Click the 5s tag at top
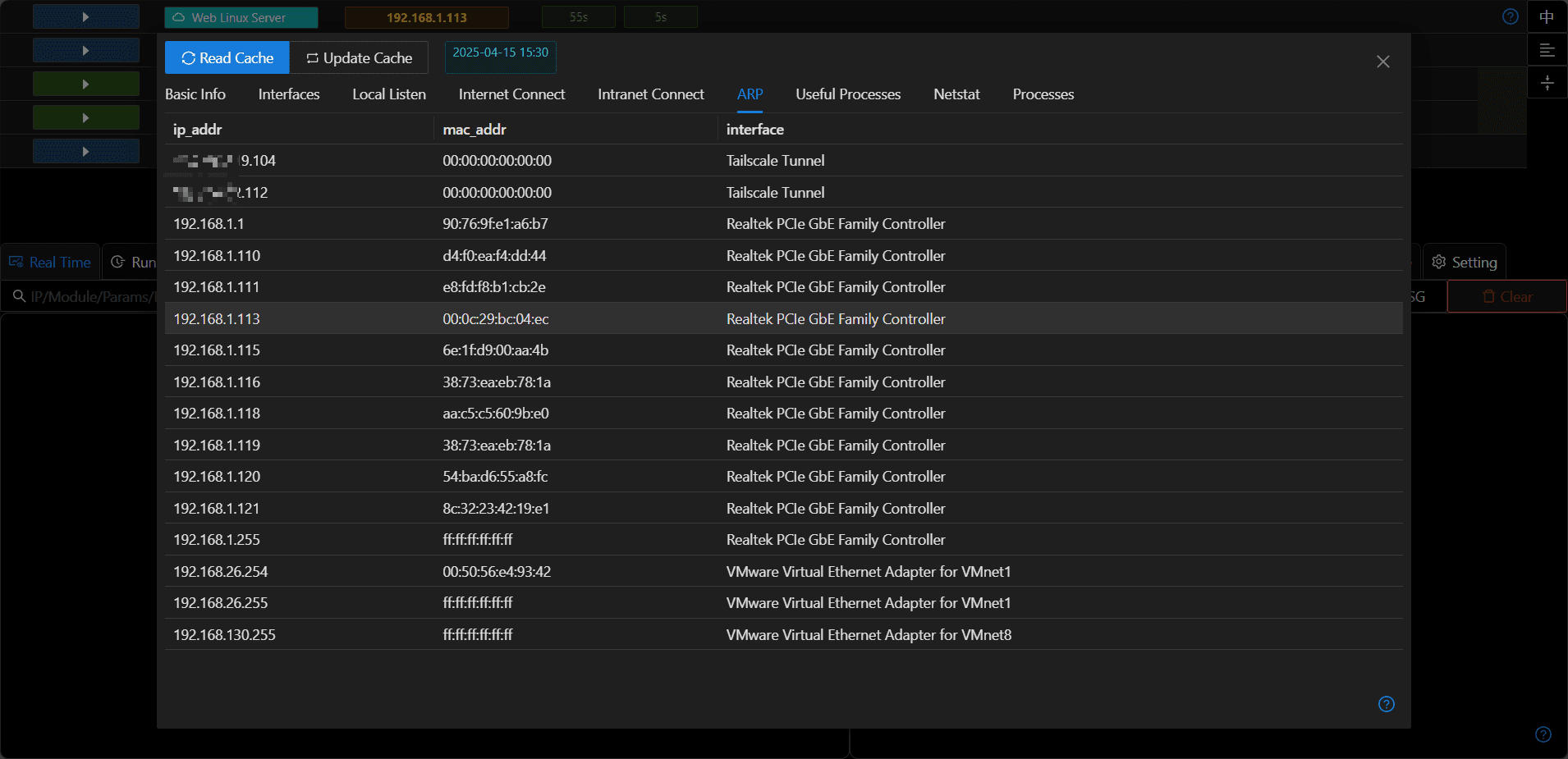Viewport: 1568px width, 759px height. point(661,17)
